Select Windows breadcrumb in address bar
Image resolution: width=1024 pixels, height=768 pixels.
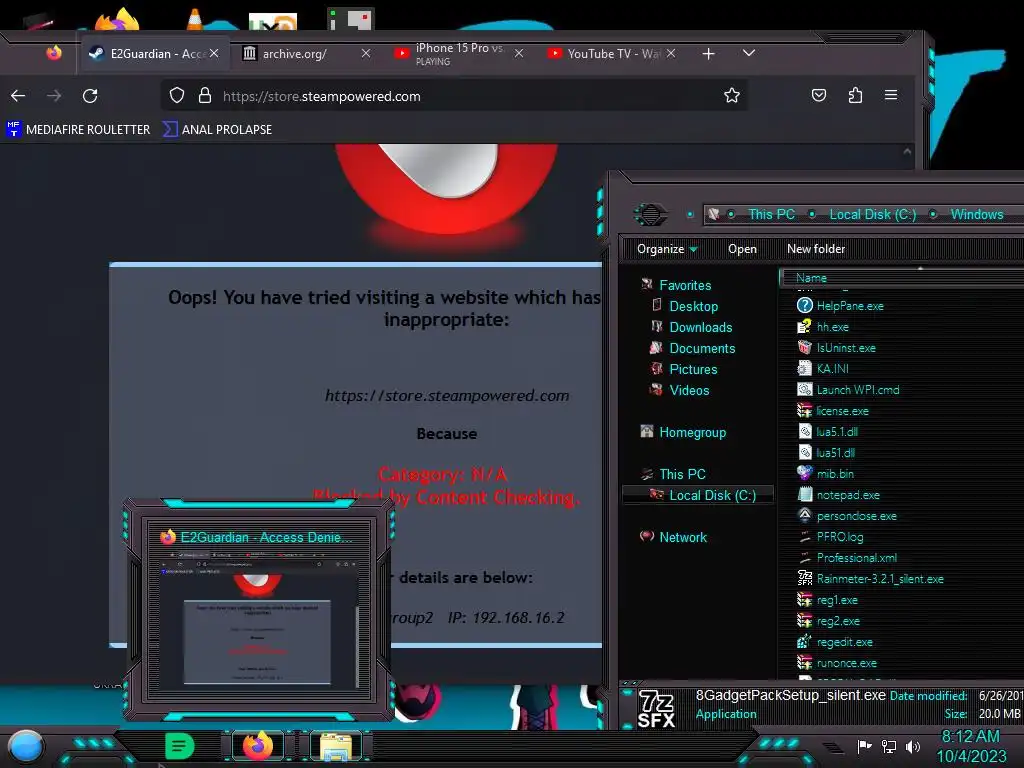(x=977, y=214)
